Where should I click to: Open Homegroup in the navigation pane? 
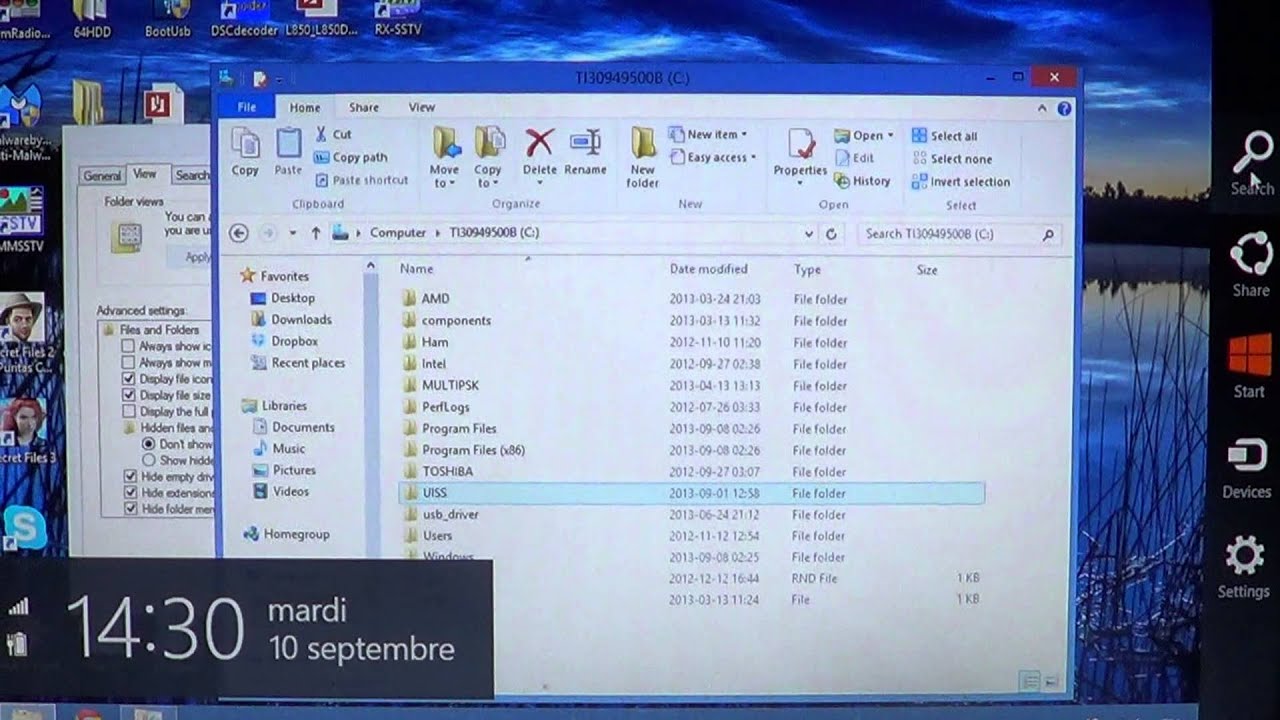tap(296, 534)
